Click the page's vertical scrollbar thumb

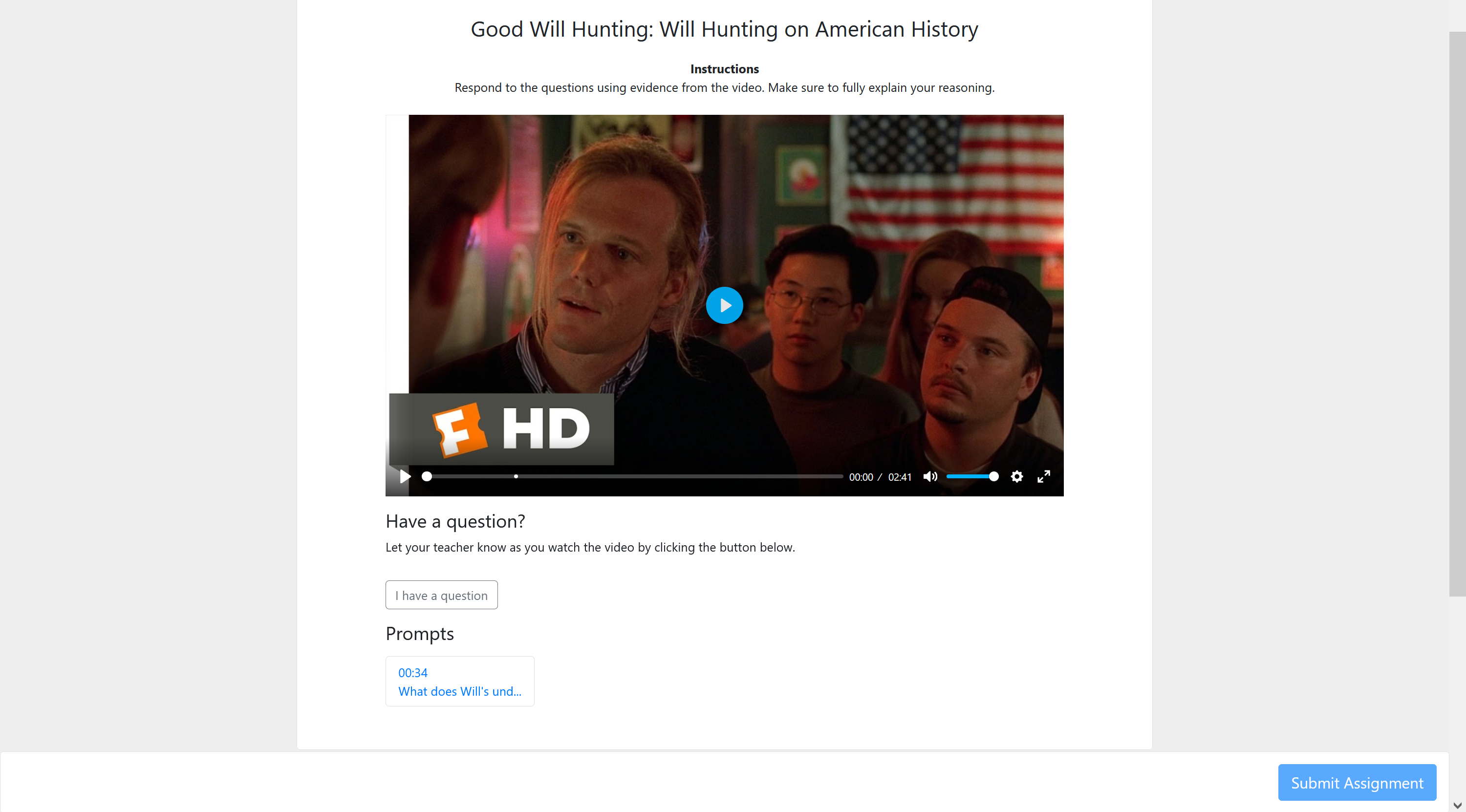pyautogui.click(x=1457, y=314)
